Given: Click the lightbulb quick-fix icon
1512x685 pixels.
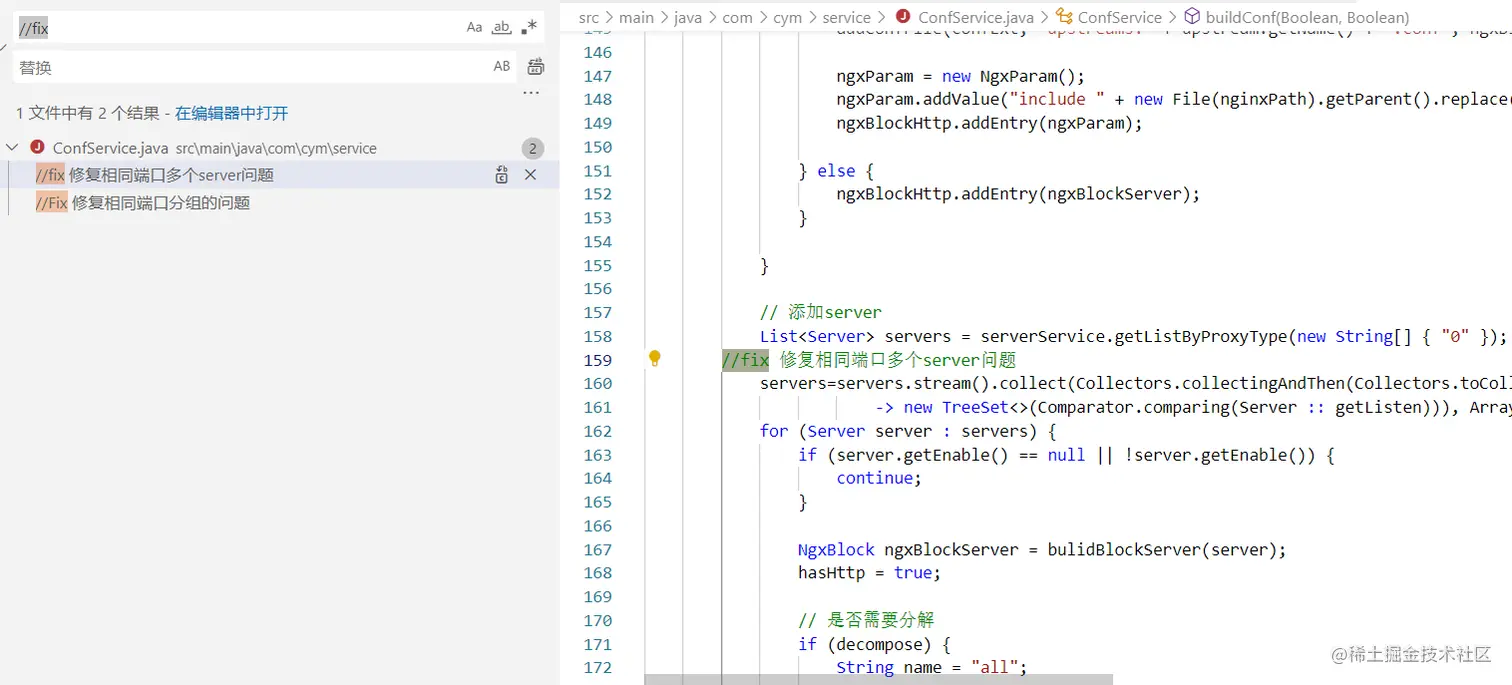Looking at the screenshot, I should pyautogui.click(x=654, y=358).
